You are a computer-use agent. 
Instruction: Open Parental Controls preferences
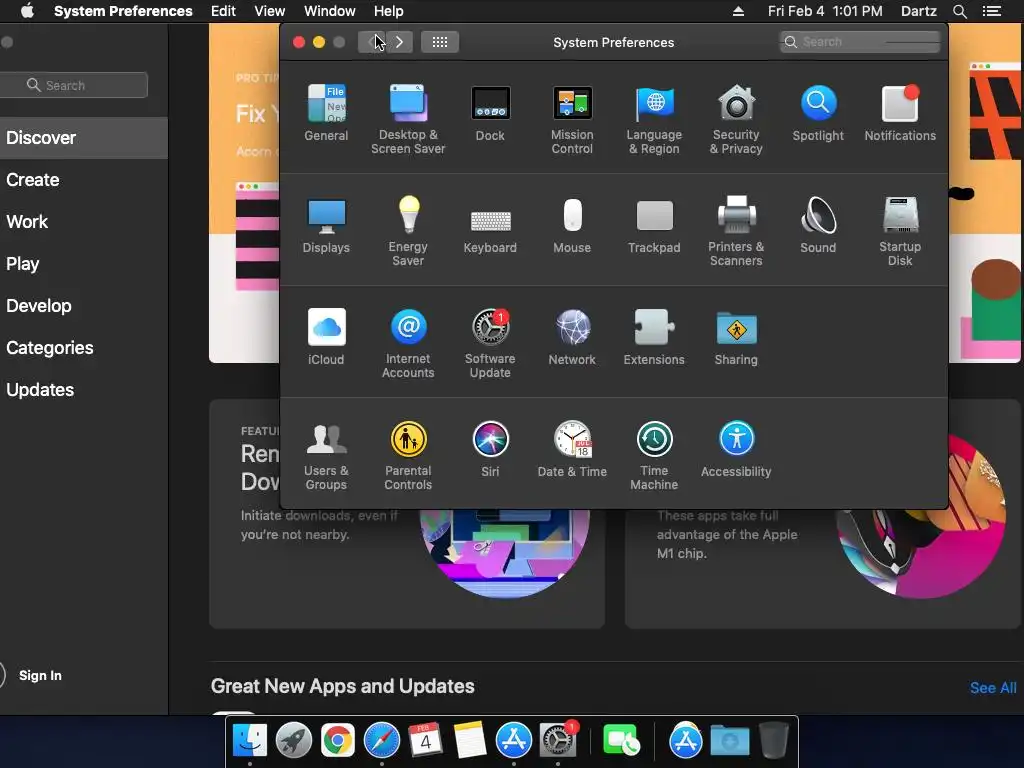[408, 455]
